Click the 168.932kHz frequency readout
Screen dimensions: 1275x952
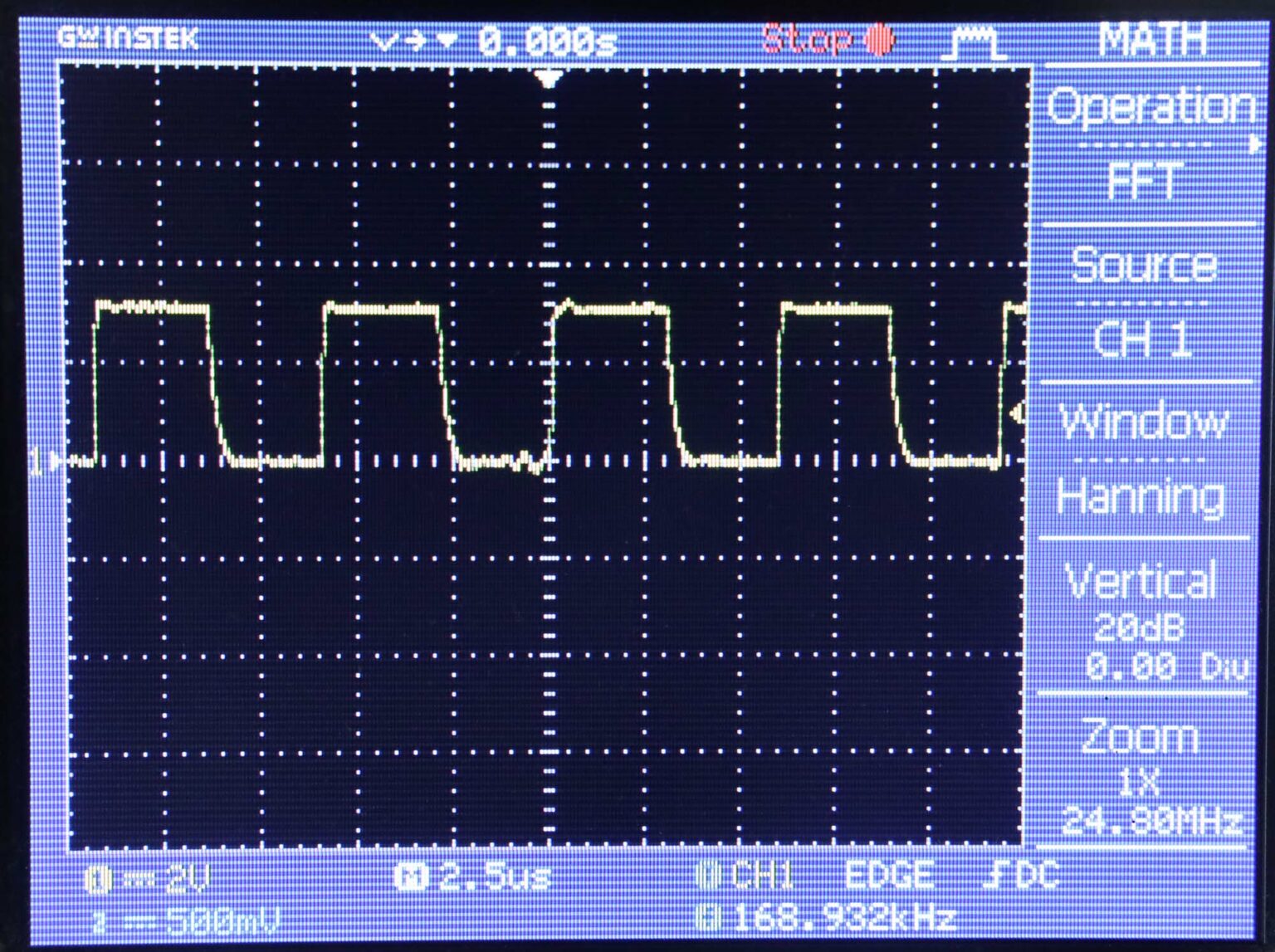[830, 916]
